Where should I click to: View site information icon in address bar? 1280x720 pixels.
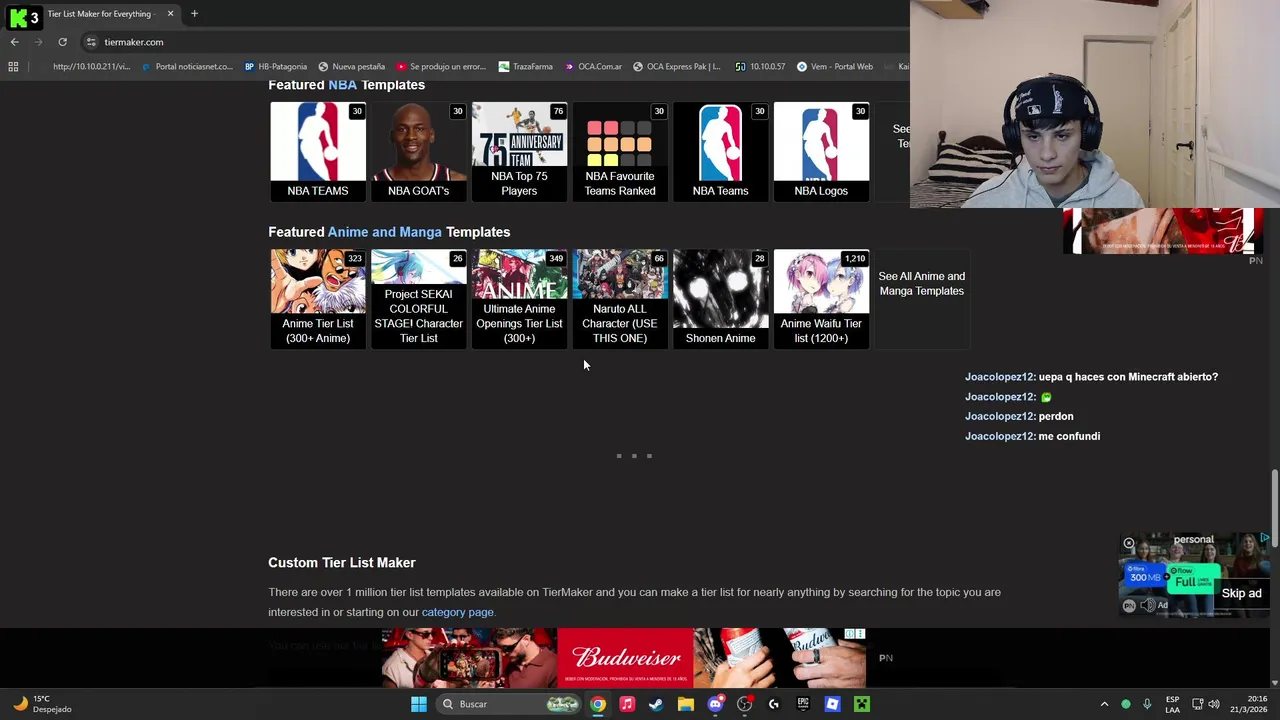pyautogui.click(x=91, y=42)
